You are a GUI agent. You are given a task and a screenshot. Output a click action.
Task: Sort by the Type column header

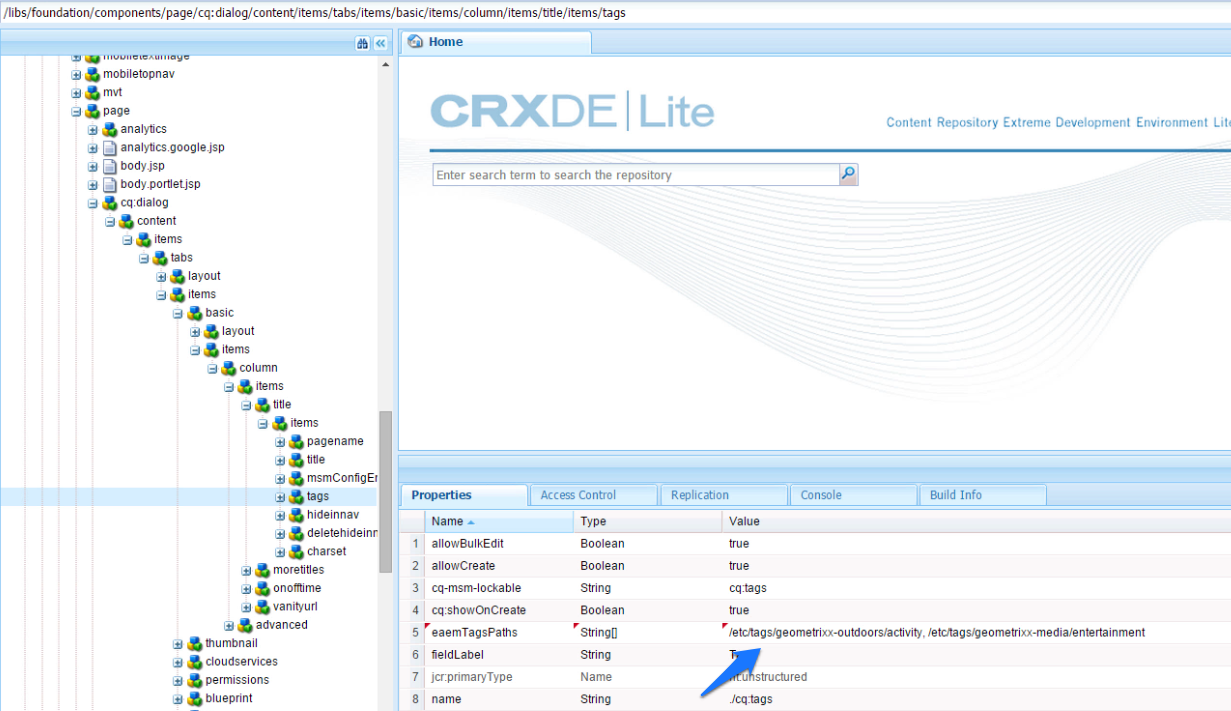point(648,521)
